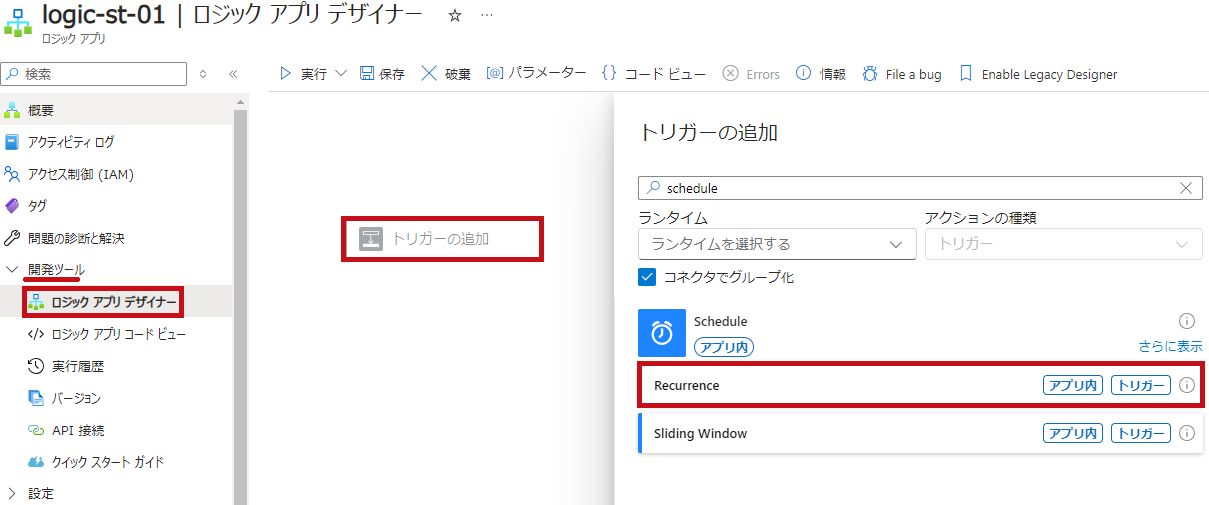Click File a bug in toolbar

point(901,74)
